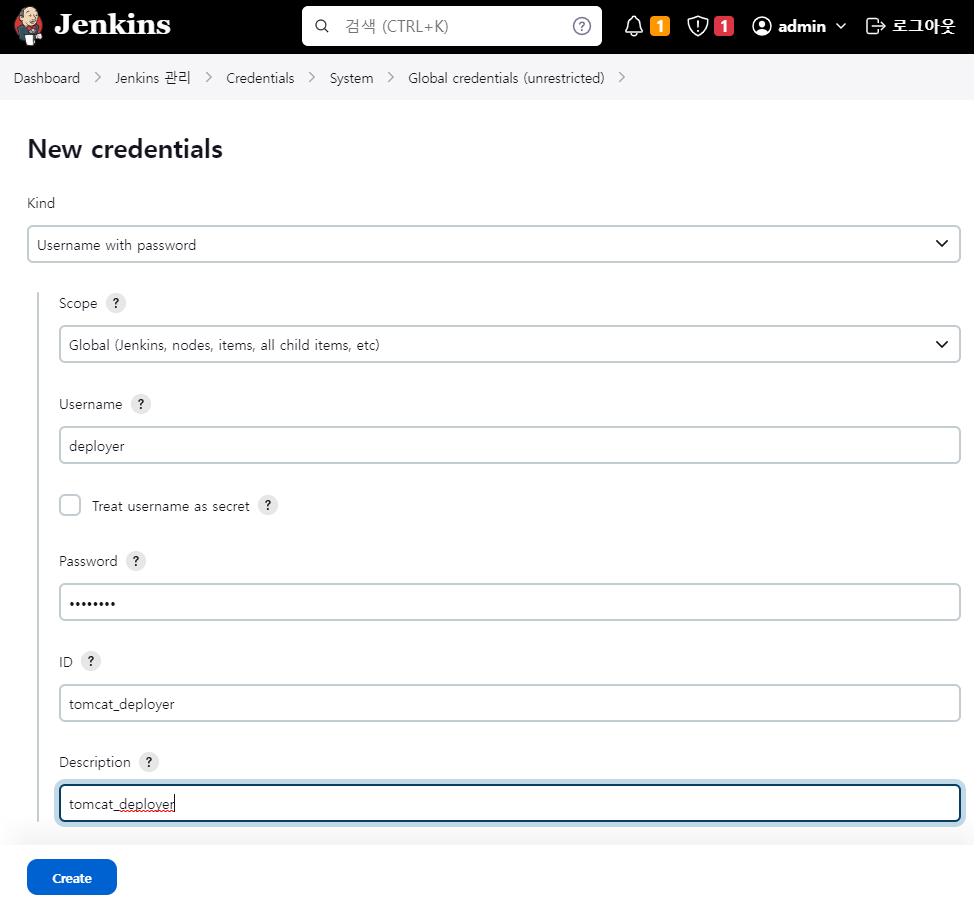974x900 pixels.
Task: Click the orange notification count badge
Action: (660, 26)
